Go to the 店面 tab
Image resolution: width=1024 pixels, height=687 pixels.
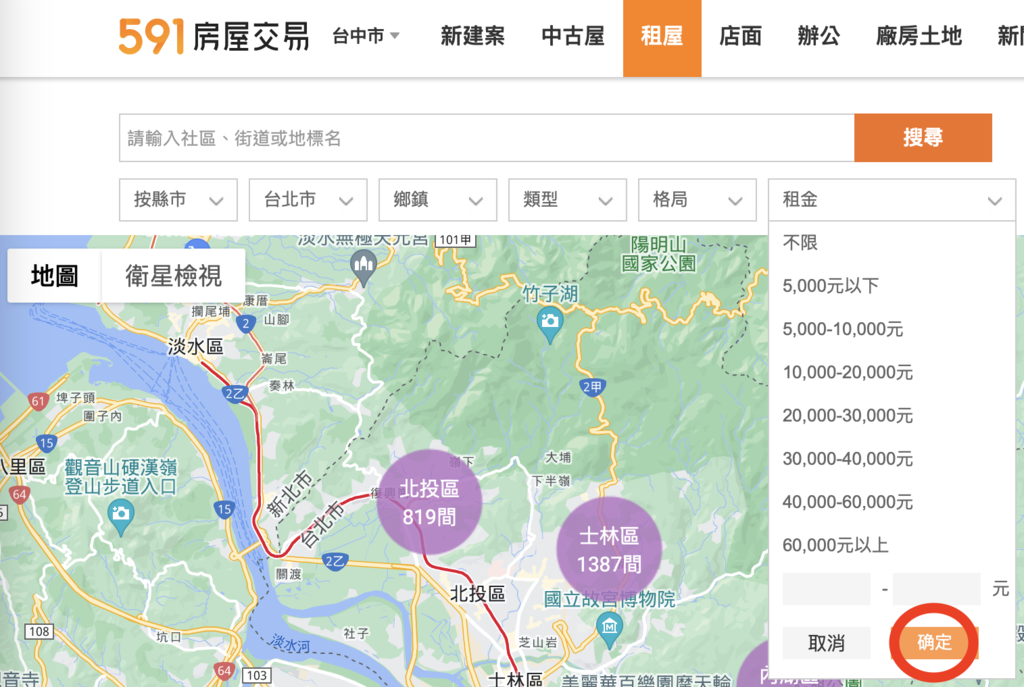741,36
